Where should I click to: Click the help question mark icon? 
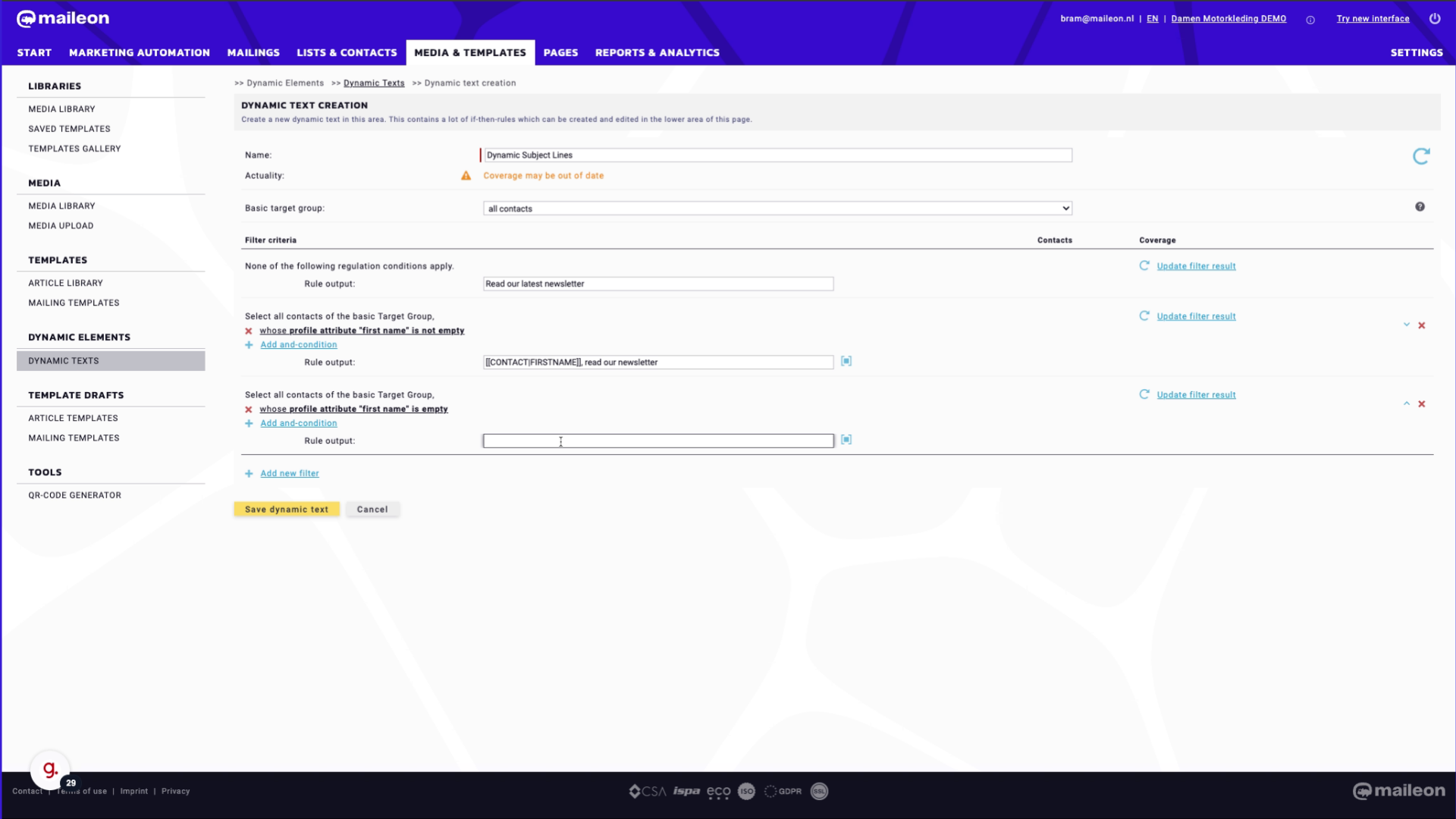(x=1420, y=207)
